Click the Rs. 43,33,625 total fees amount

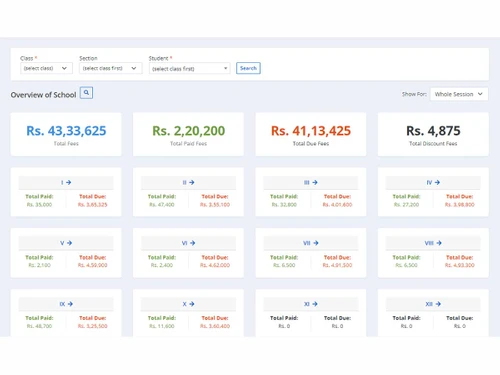click(x=66, y=131)
